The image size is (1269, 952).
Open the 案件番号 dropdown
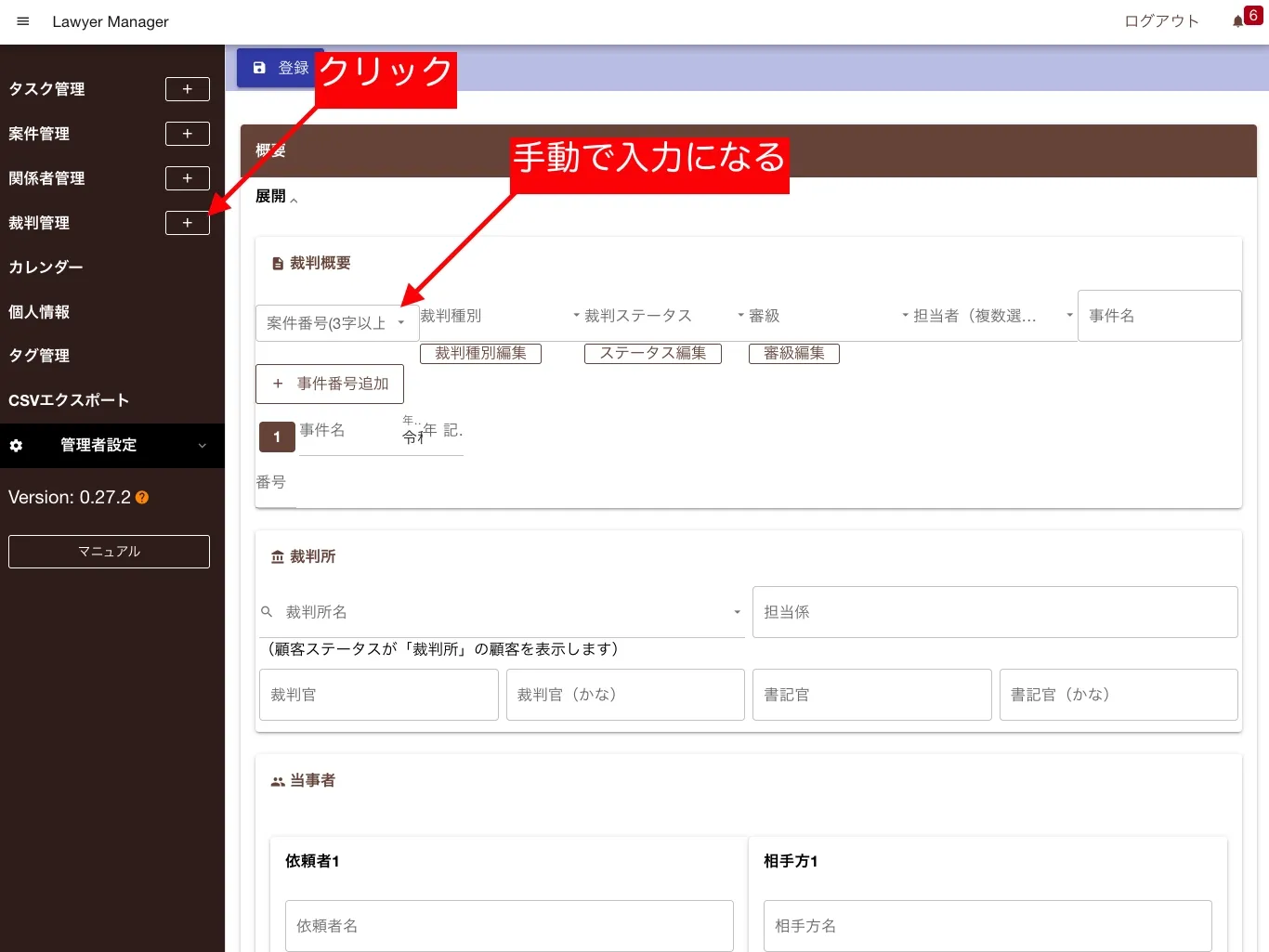tap(337, 323)
